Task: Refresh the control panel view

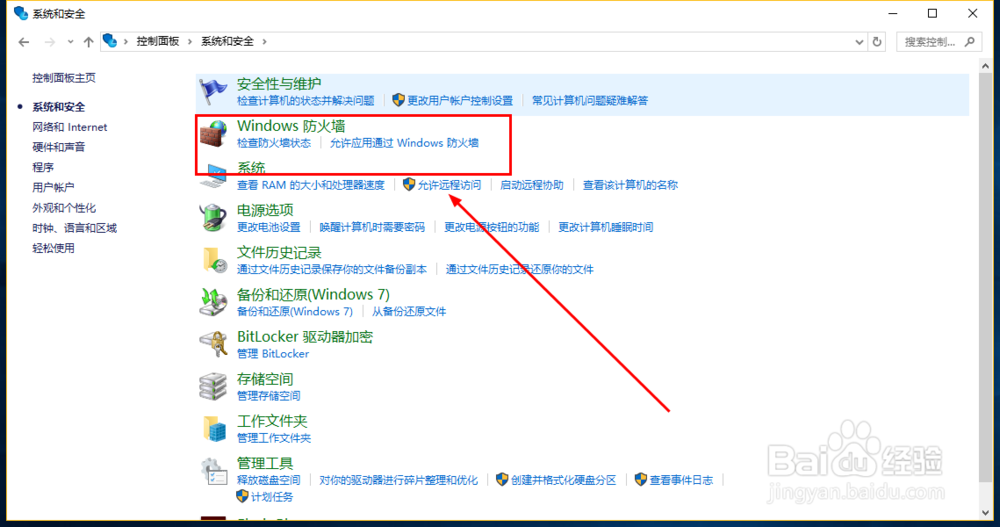Action: pos(877,41)
